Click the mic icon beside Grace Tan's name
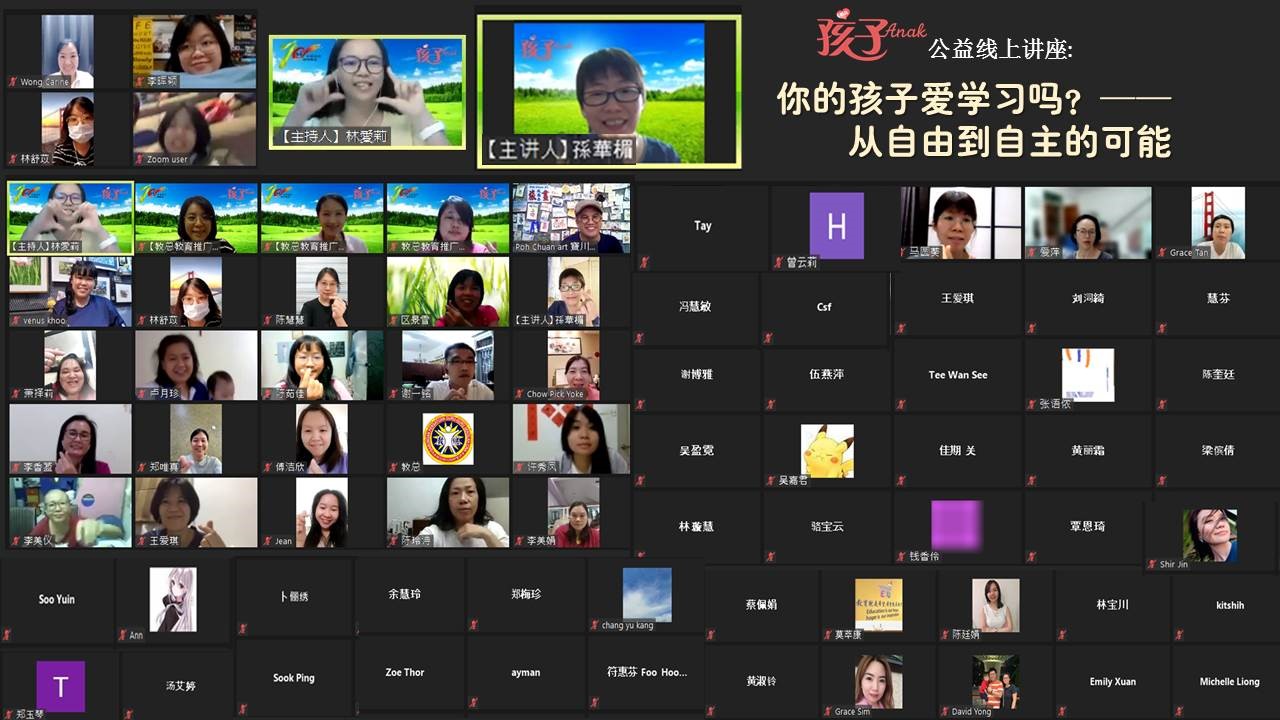The image size is (1280, 720). pyautogui.click(x=1164, y=253)
